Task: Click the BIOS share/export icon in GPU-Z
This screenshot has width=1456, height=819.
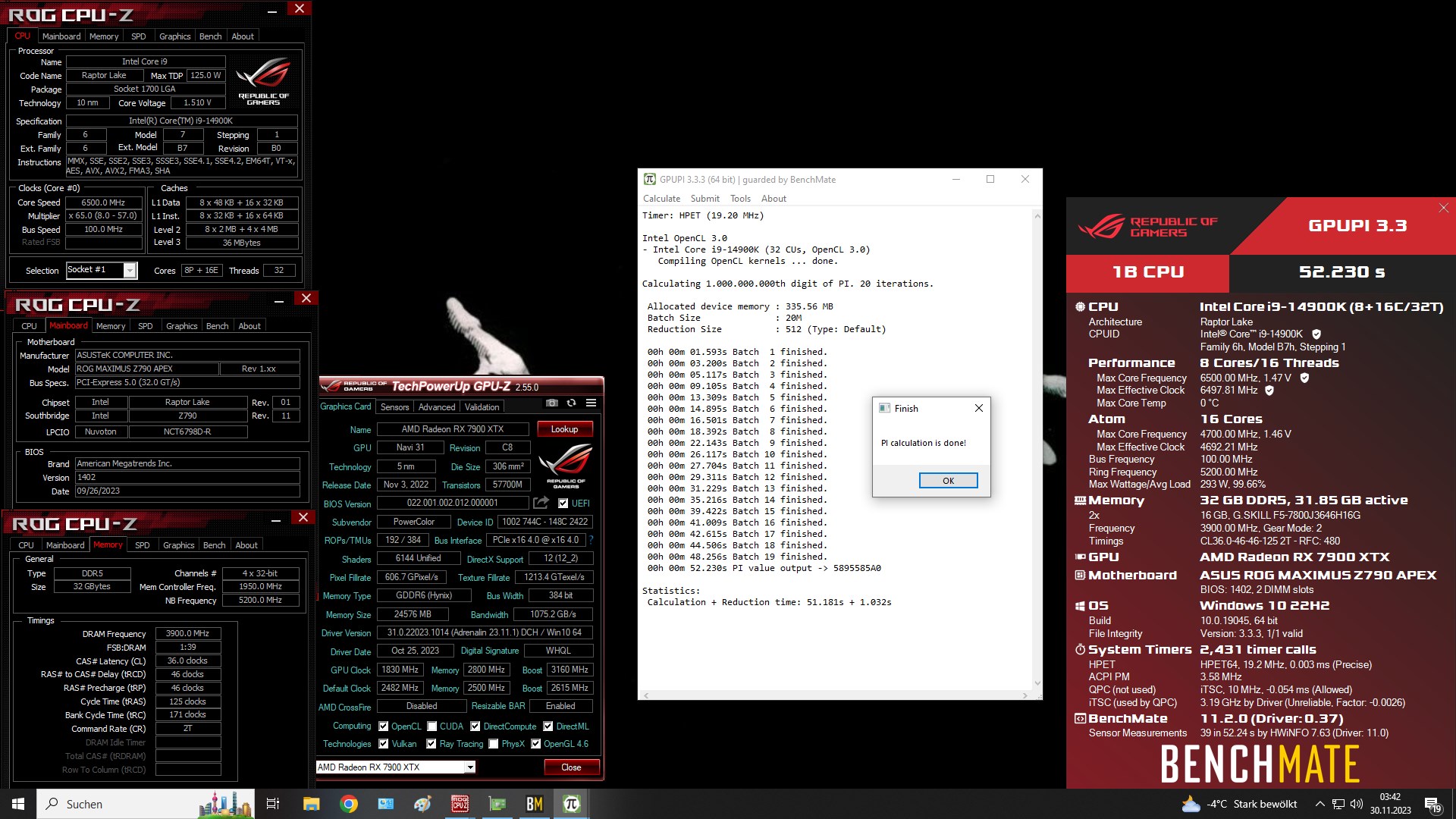Action: pos(541,503)
